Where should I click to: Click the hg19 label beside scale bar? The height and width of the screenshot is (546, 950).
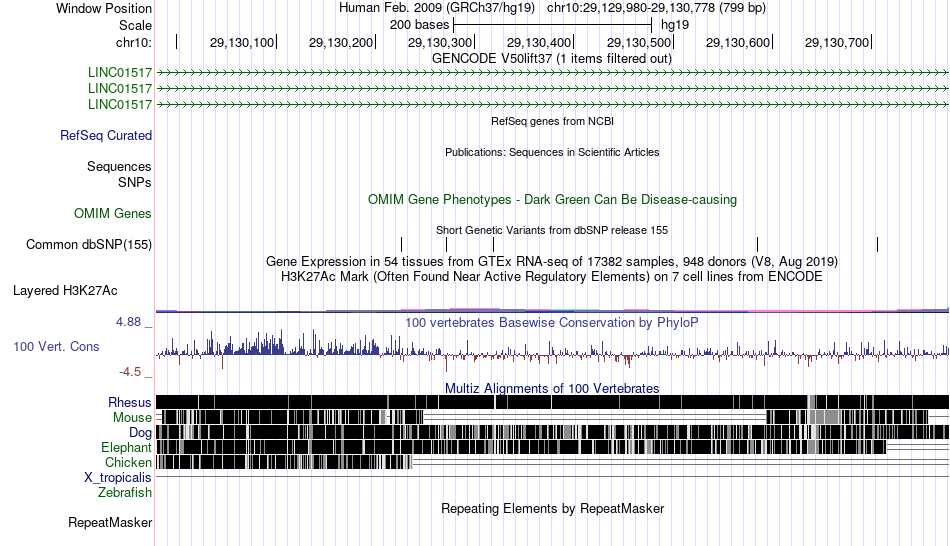pyautogui.click(x=675, y=25)
